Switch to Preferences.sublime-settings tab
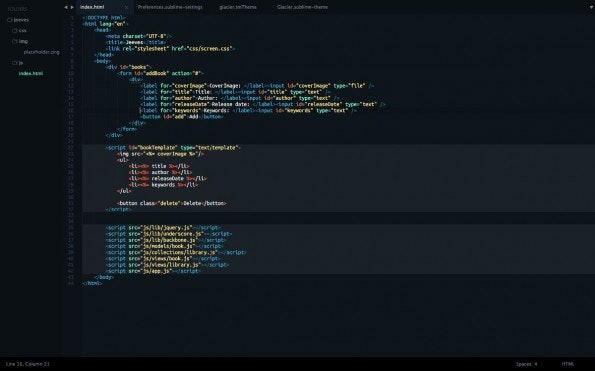This screenshot has height=371, width=595. point(170,7)
